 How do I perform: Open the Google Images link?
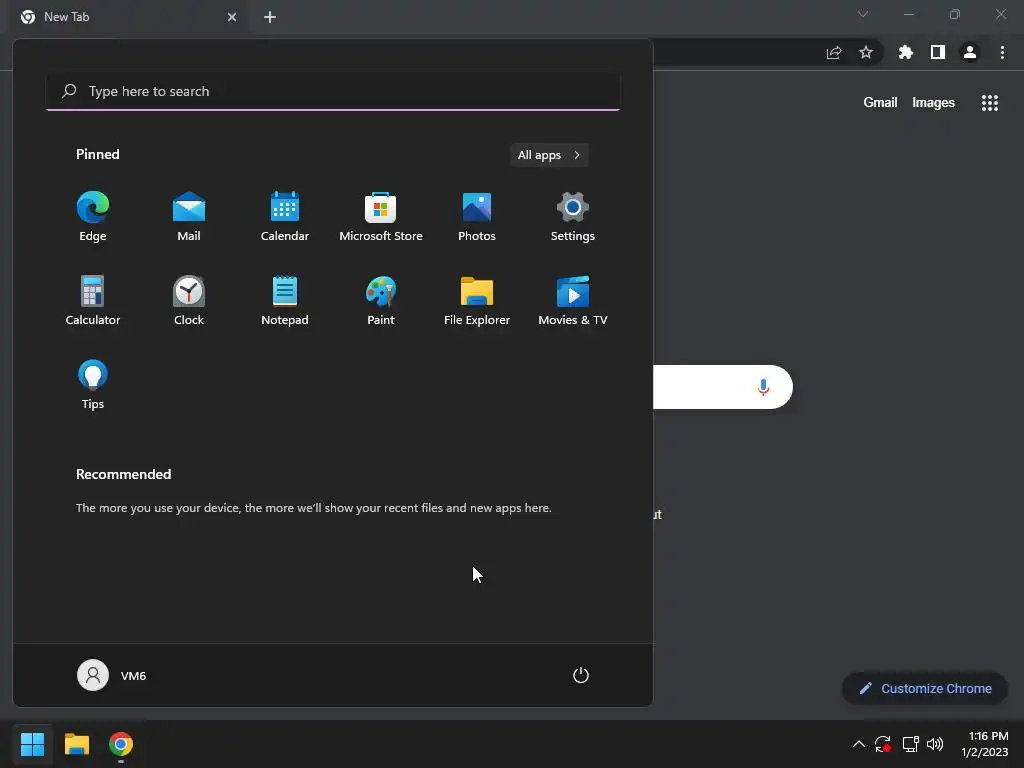933,103
